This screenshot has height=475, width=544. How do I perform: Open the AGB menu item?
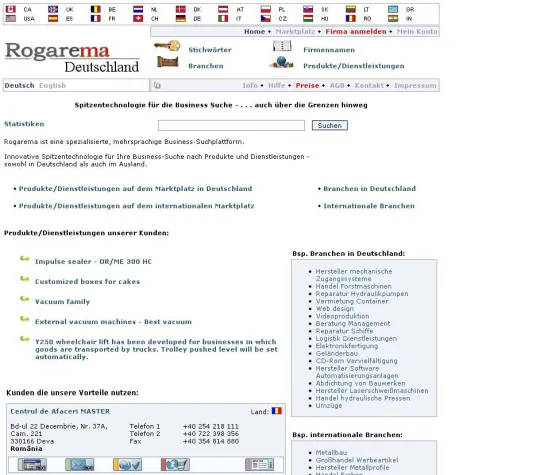point(337,85)
